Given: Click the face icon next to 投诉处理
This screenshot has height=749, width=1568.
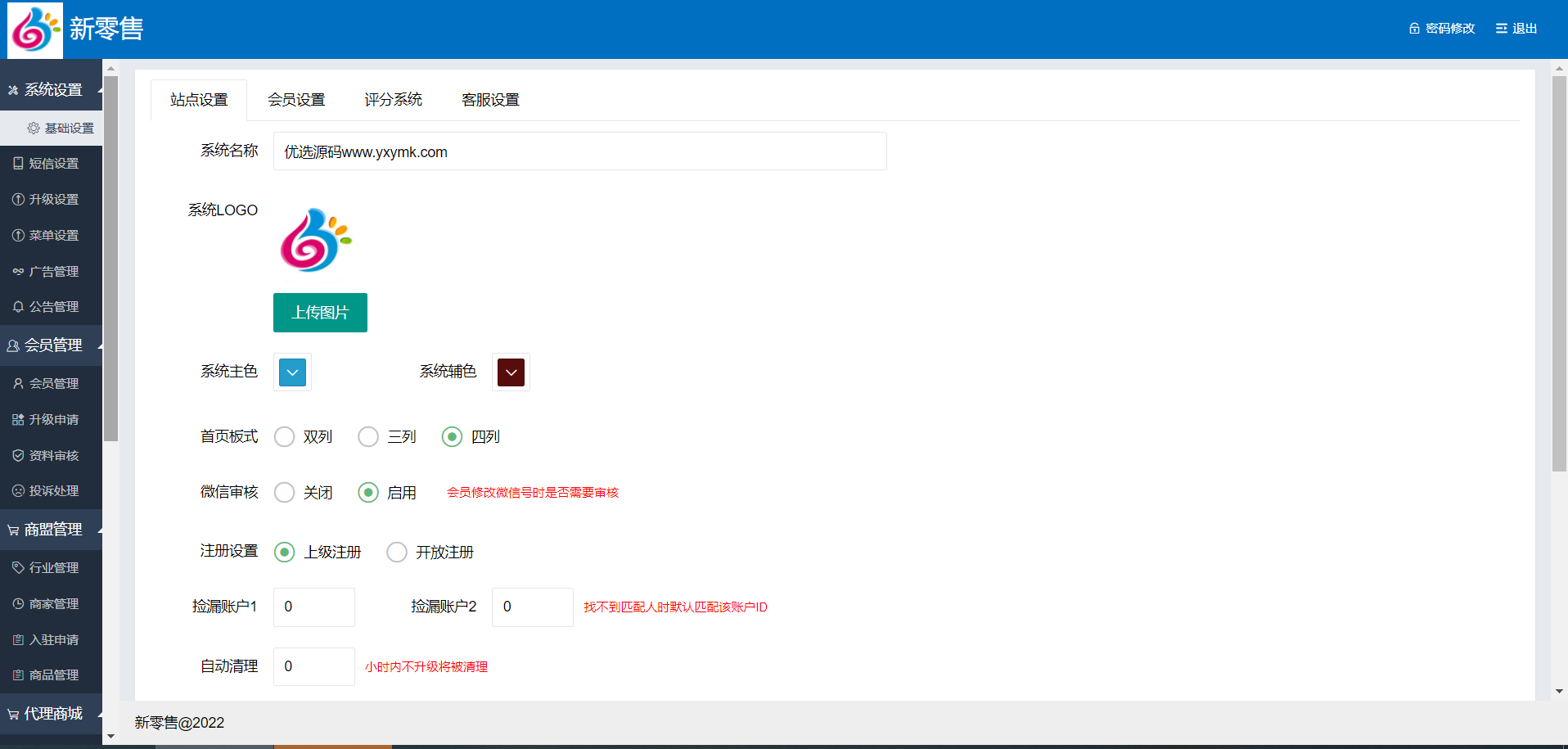Looking at the screenshot, I should coord(18,491).
